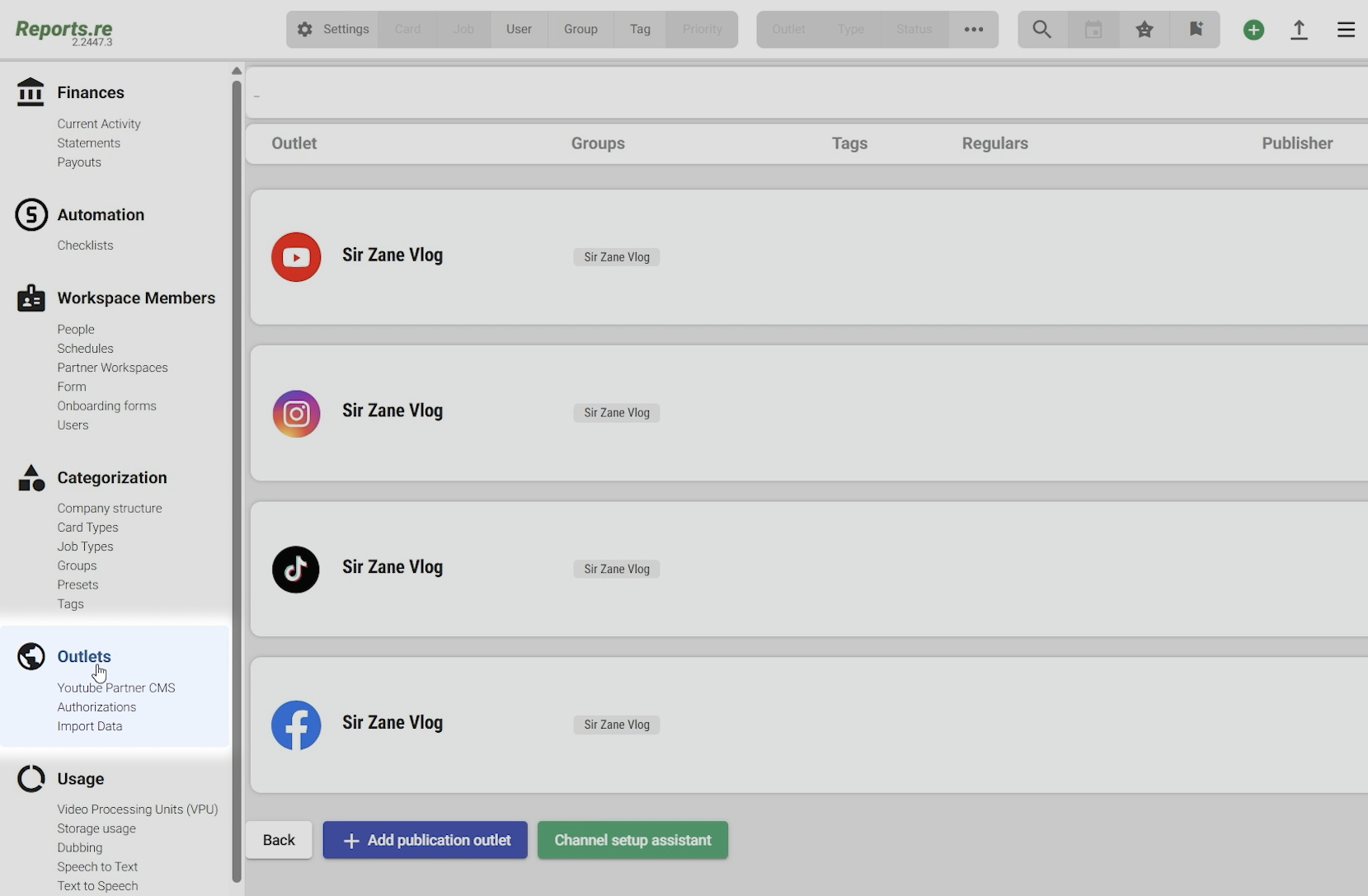Click the bookmark flag icon
This screenshot has height=896, width=1368.
pyautogui.click(x=1196, y=30)
